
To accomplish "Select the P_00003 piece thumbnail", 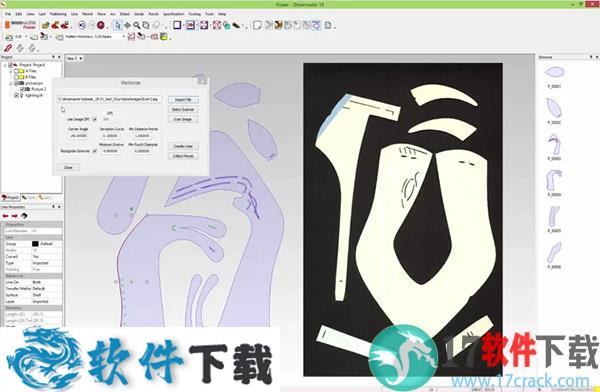I will coord(554,144).
